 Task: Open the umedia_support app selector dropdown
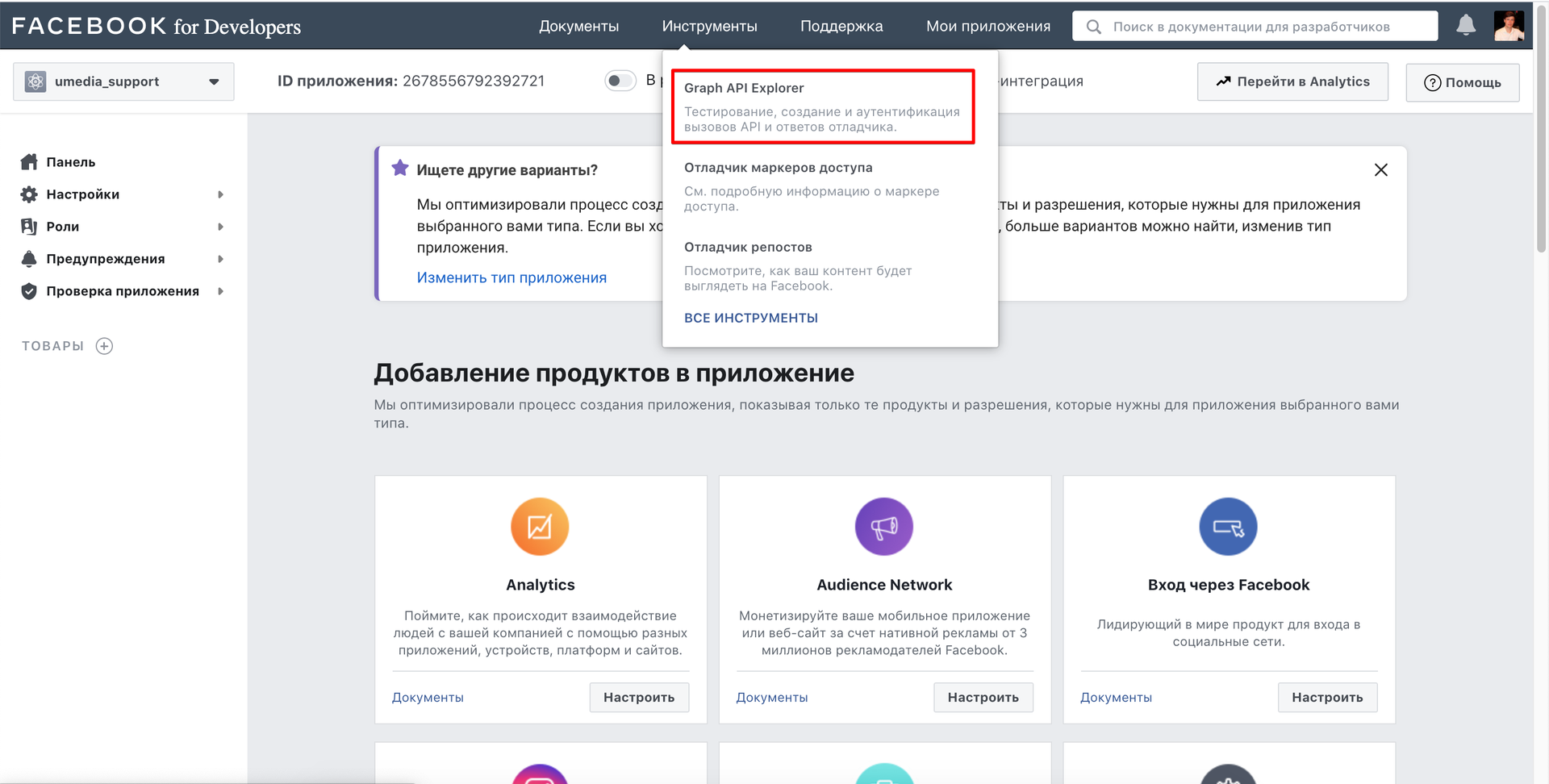(x=123, y=81)
